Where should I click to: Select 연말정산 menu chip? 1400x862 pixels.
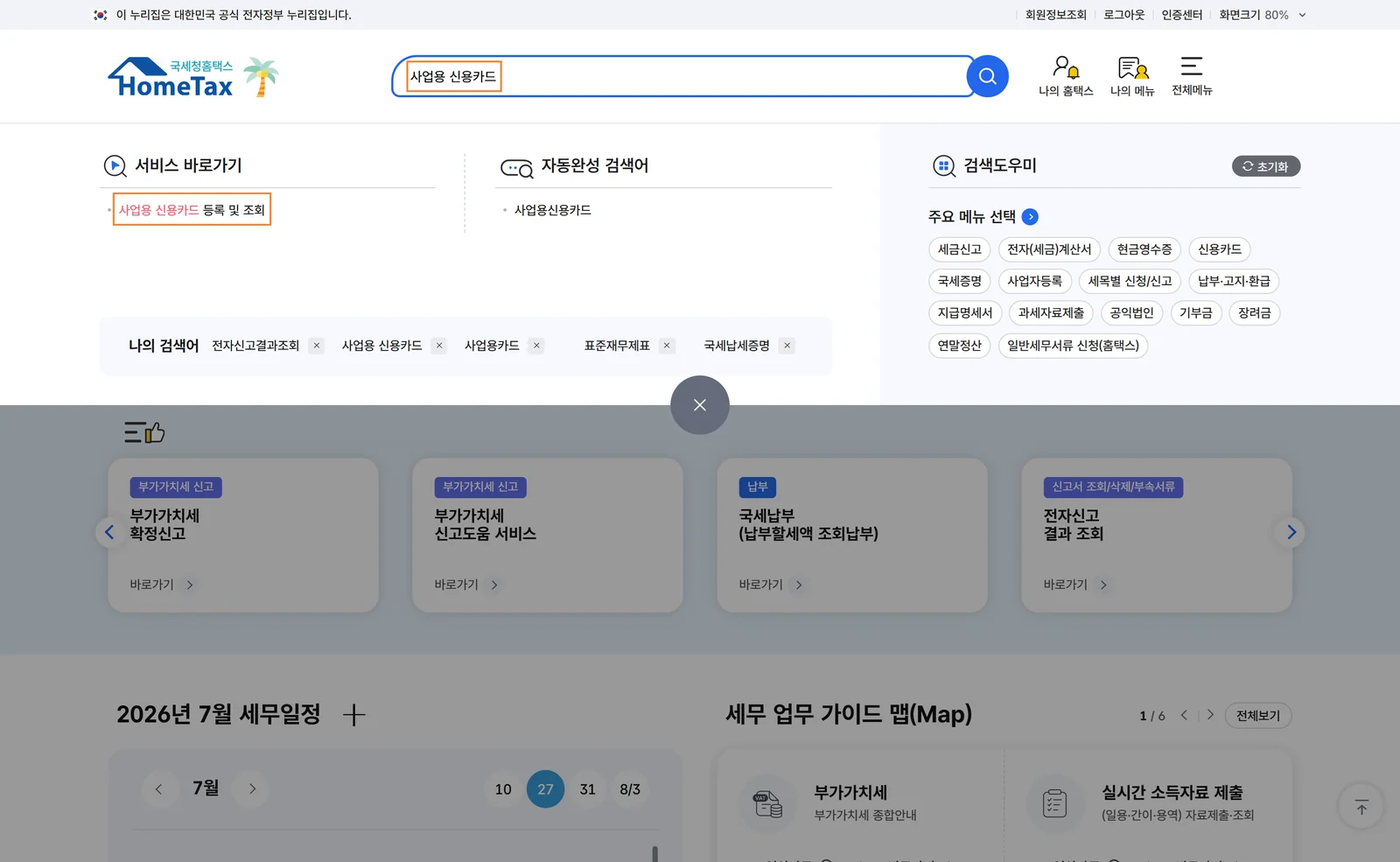tap(960, 346)
